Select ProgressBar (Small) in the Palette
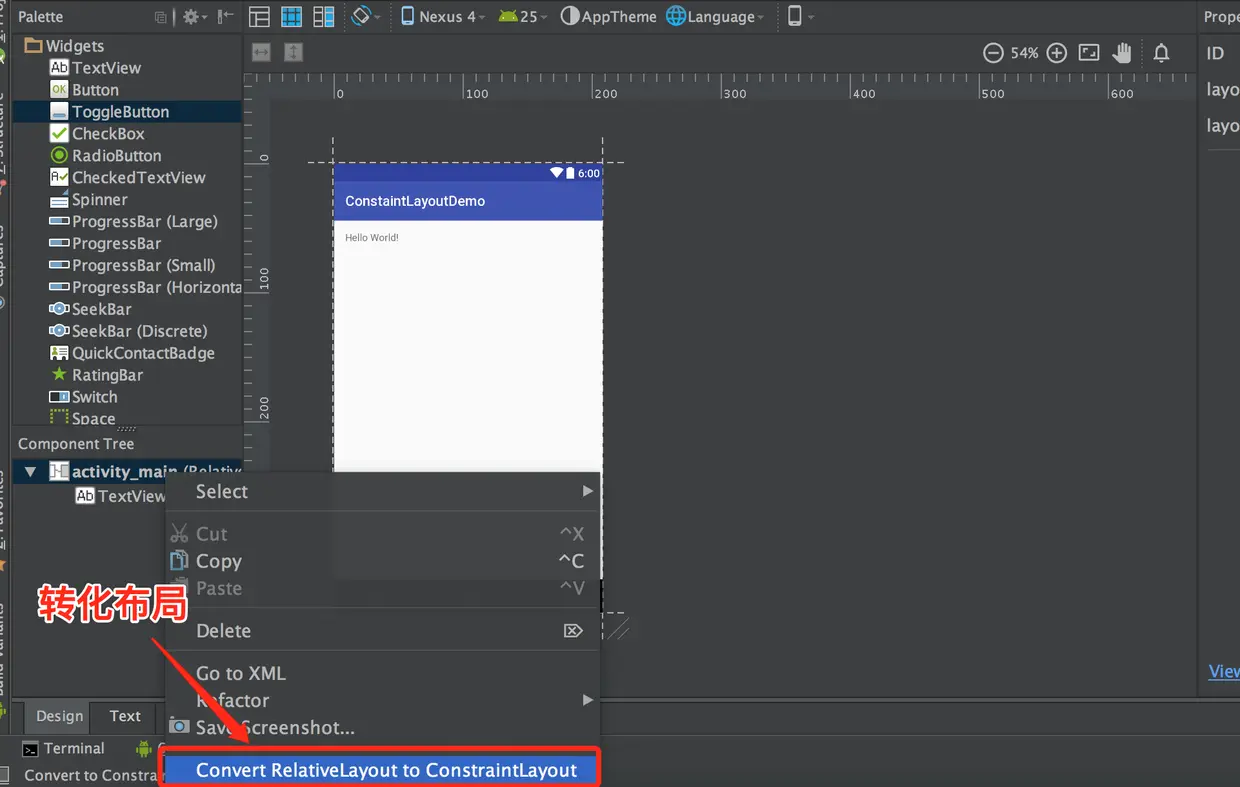The width and height of the screenshot is (1240, 787). tap(132, 266)
